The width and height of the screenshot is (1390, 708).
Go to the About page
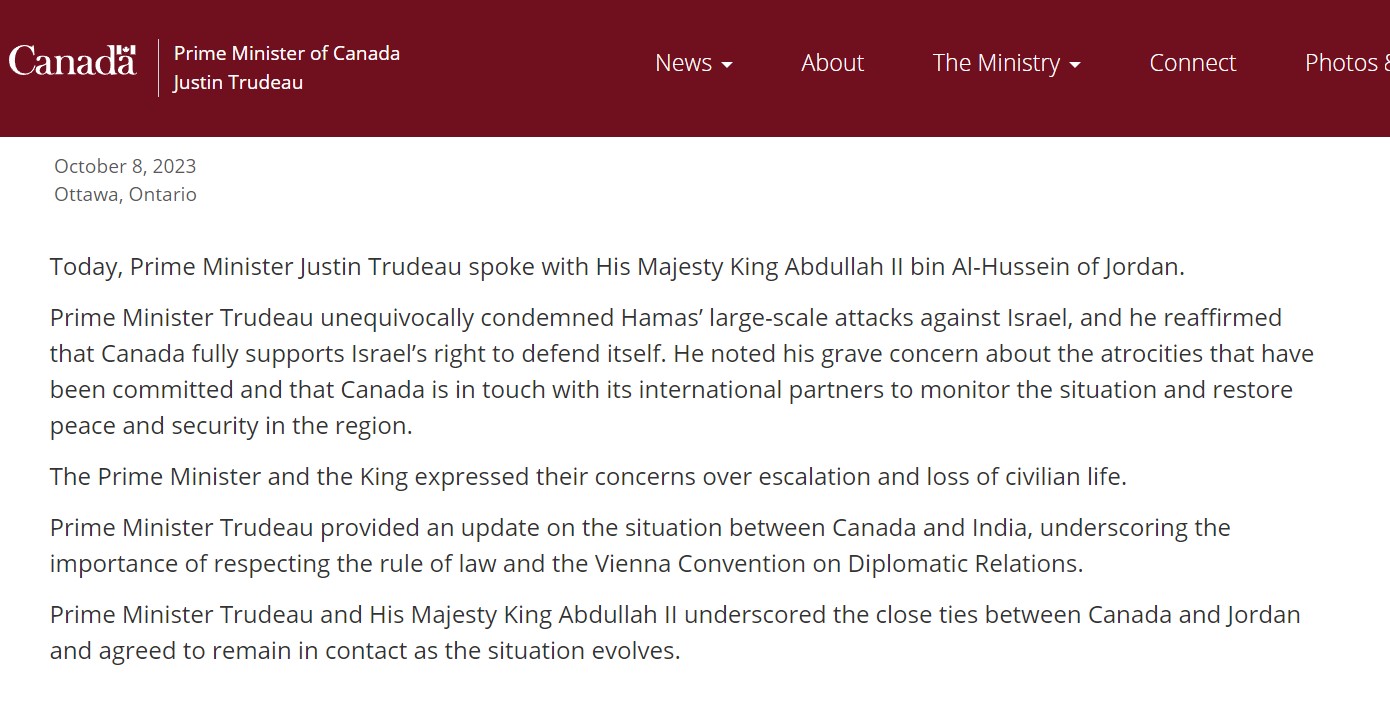(832, 63)
